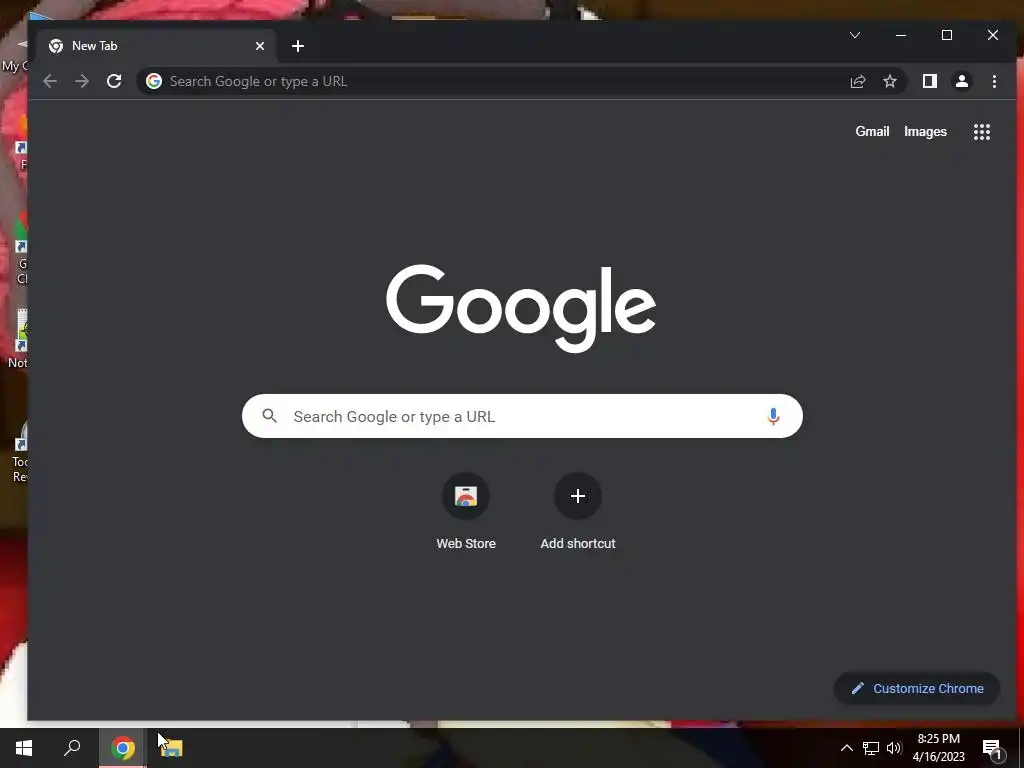Minimize the Chrome window
The width and height of the screenshot is (1024, 768).
tap(901, 35)
